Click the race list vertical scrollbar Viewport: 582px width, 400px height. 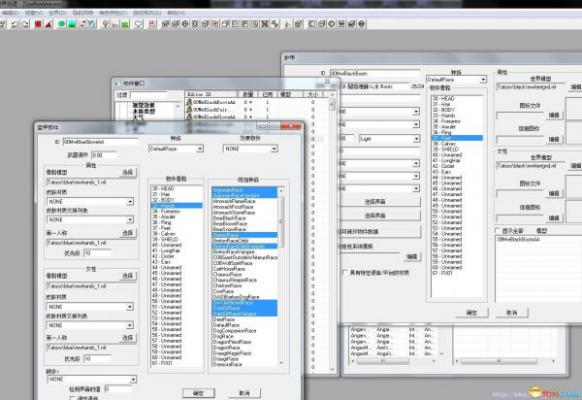pos(281,276)
